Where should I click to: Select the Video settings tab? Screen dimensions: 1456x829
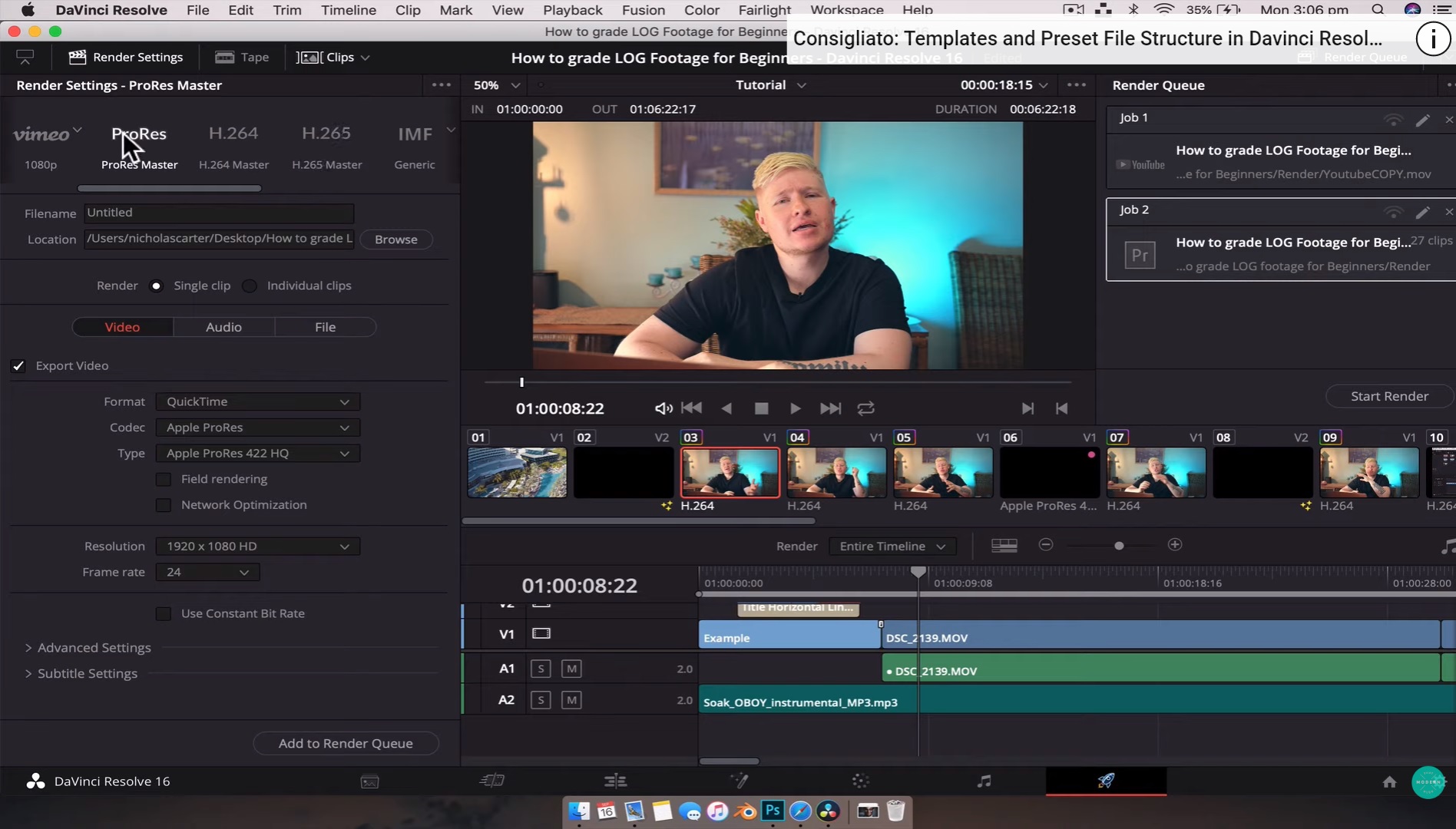[122, 327]
